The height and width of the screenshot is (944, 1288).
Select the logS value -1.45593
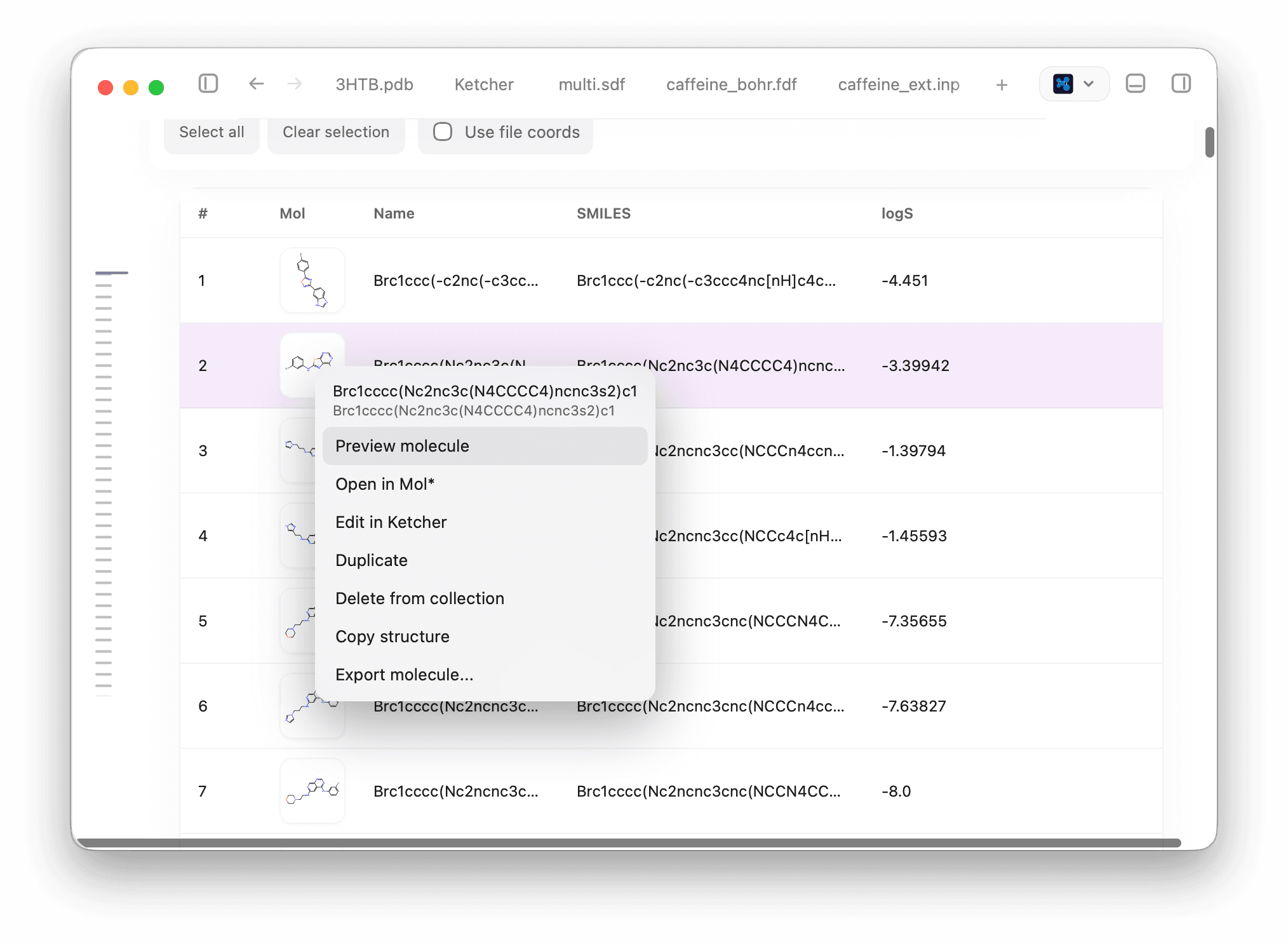coord(914,536)
